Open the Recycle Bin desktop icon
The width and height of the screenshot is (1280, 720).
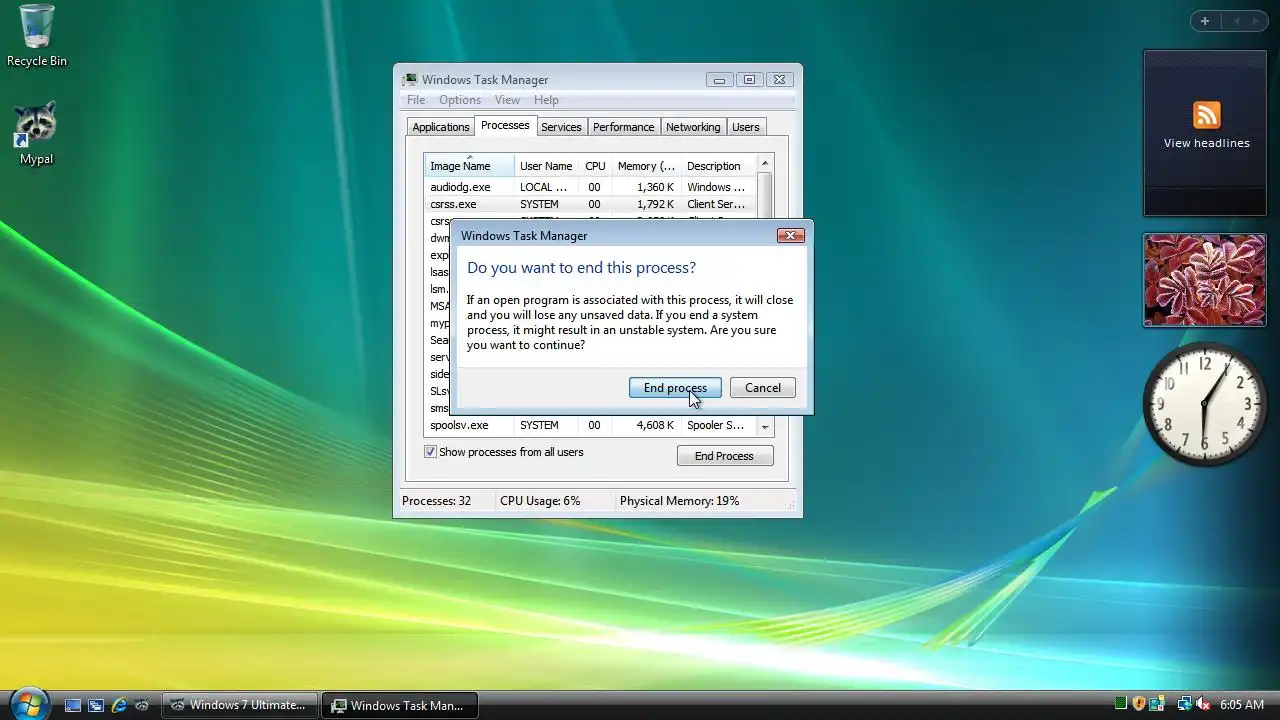(37, 36)
